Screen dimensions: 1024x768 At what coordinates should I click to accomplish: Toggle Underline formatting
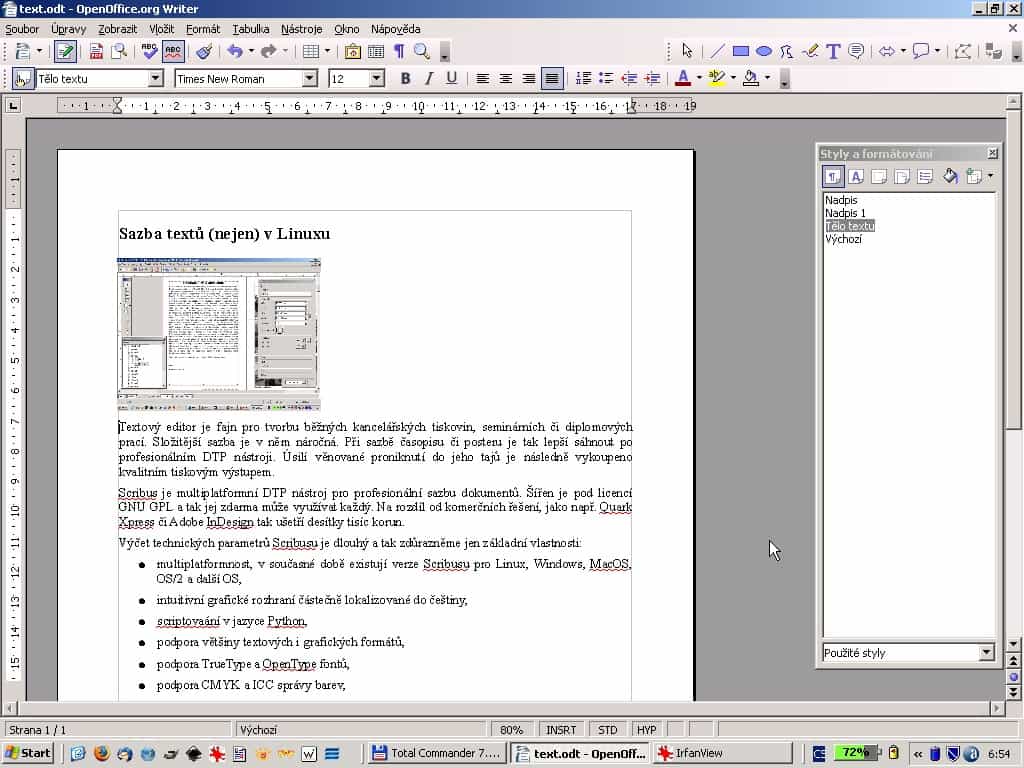pyautogui.click(x=451, y=79)
